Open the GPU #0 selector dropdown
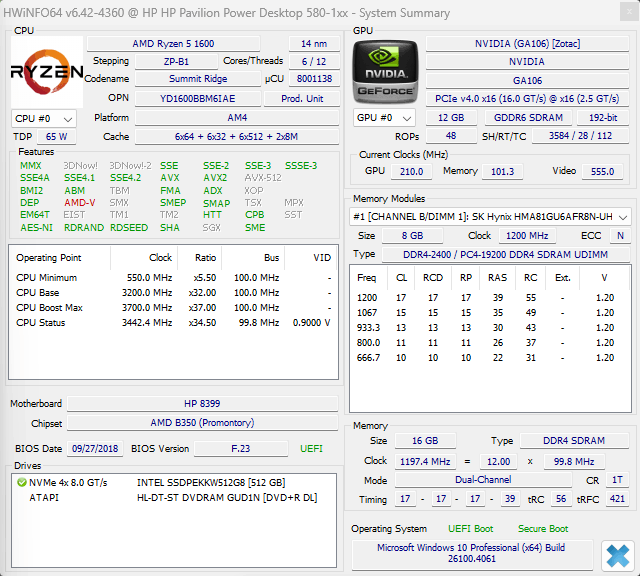Image resolution: width=640 pixels, height=576 pixels. coord(384,118)
